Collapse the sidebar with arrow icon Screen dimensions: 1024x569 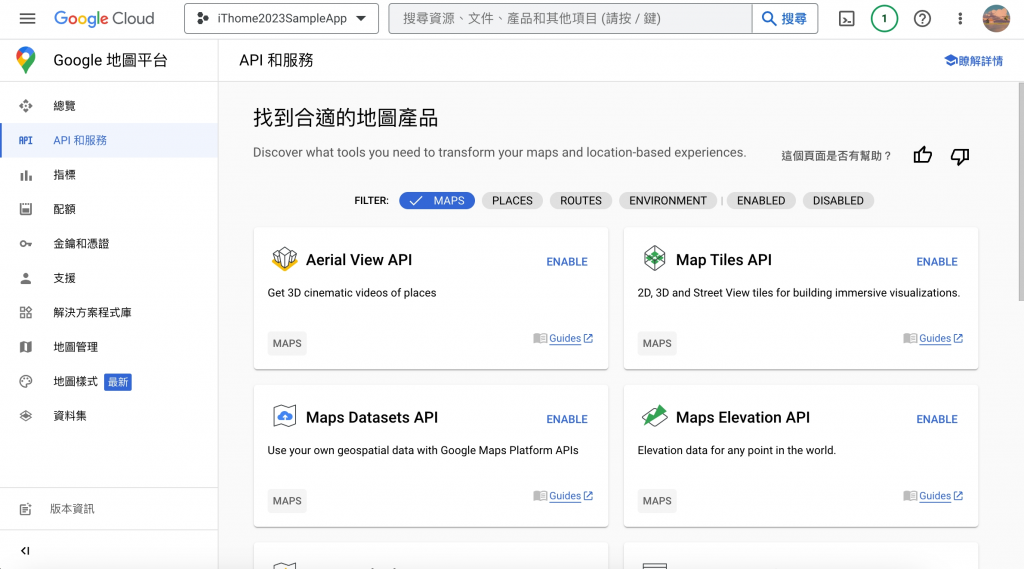pyautogui.click(x=25, y=551)
